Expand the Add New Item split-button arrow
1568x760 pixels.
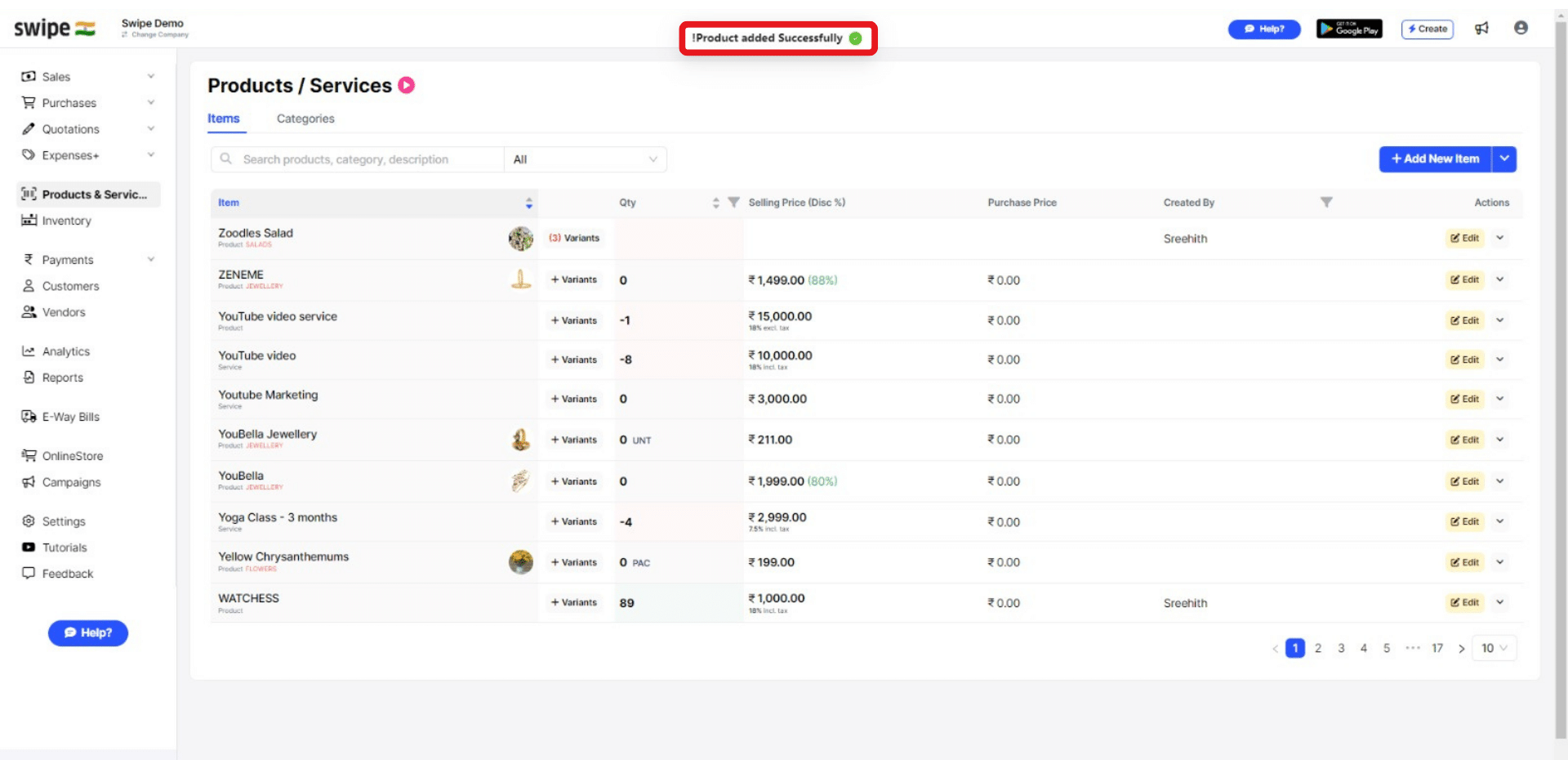pyautogui.click(x=1505, y=159)
